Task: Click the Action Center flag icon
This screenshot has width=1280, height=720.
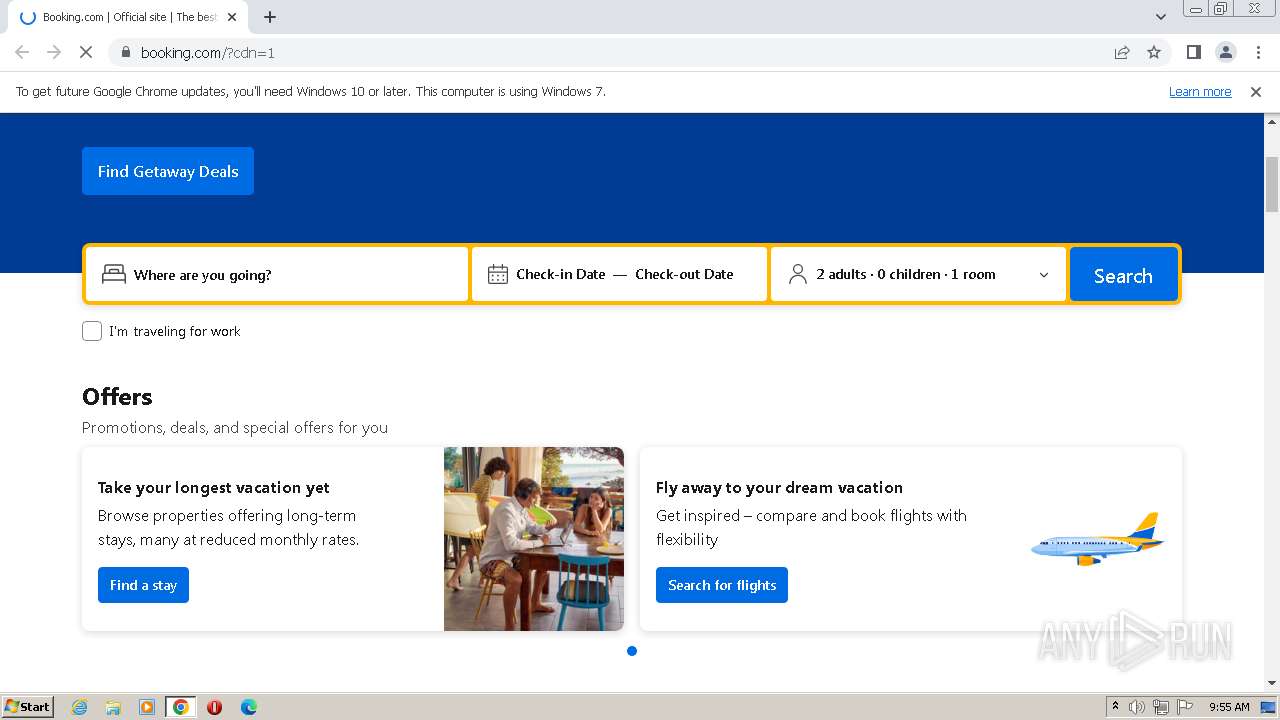Action: (1185, 707)
